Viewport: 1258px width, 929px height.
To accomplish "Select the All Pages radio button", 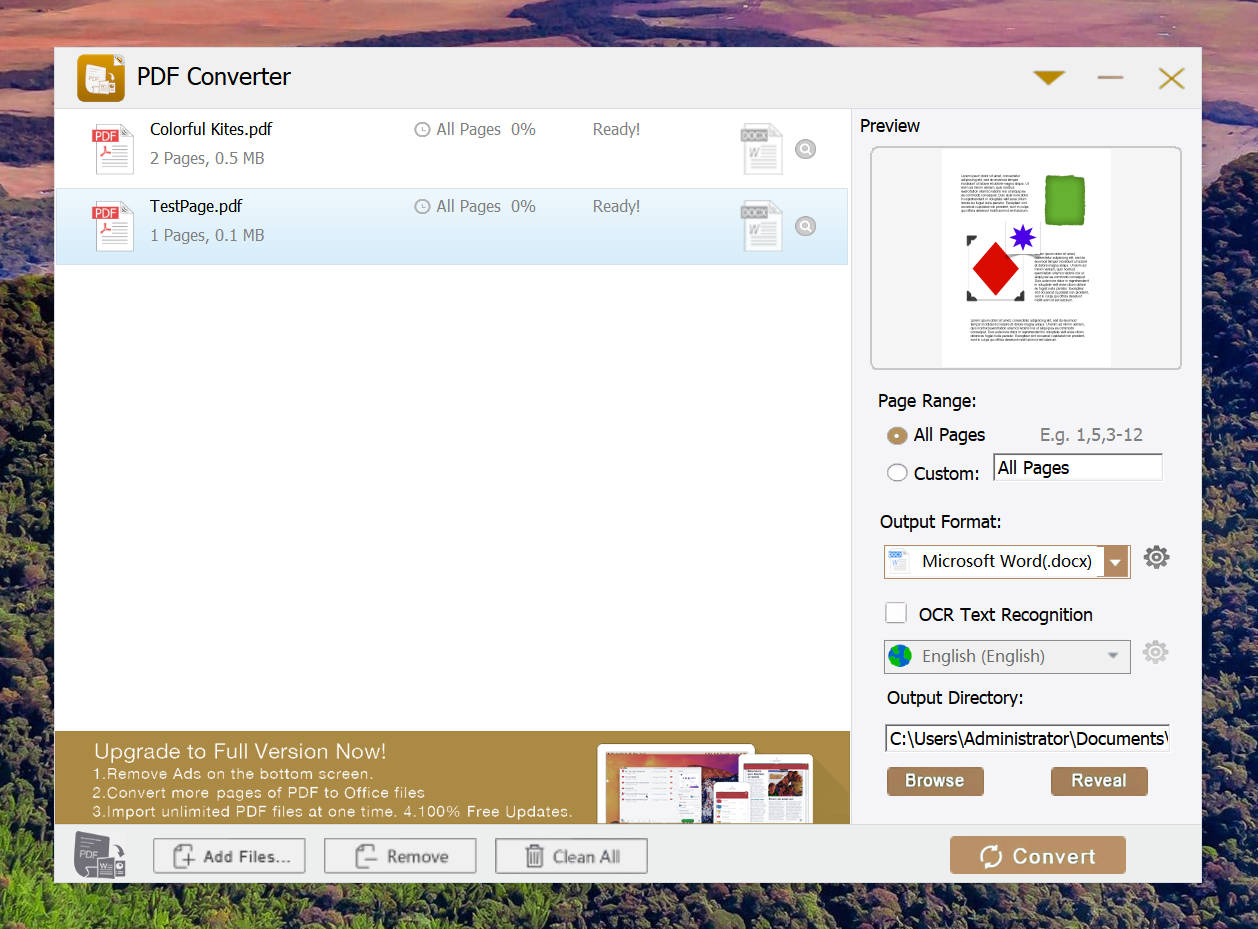I will 897,436.
